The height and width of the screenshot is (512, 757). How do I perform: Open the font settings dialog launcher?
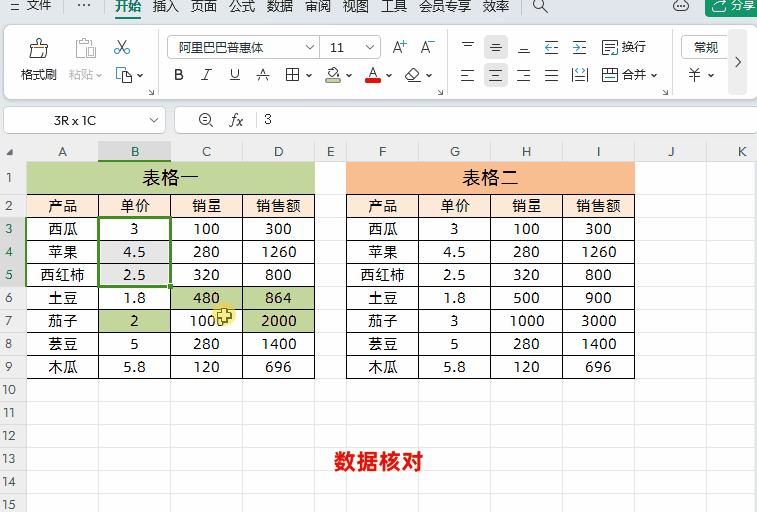440,92
